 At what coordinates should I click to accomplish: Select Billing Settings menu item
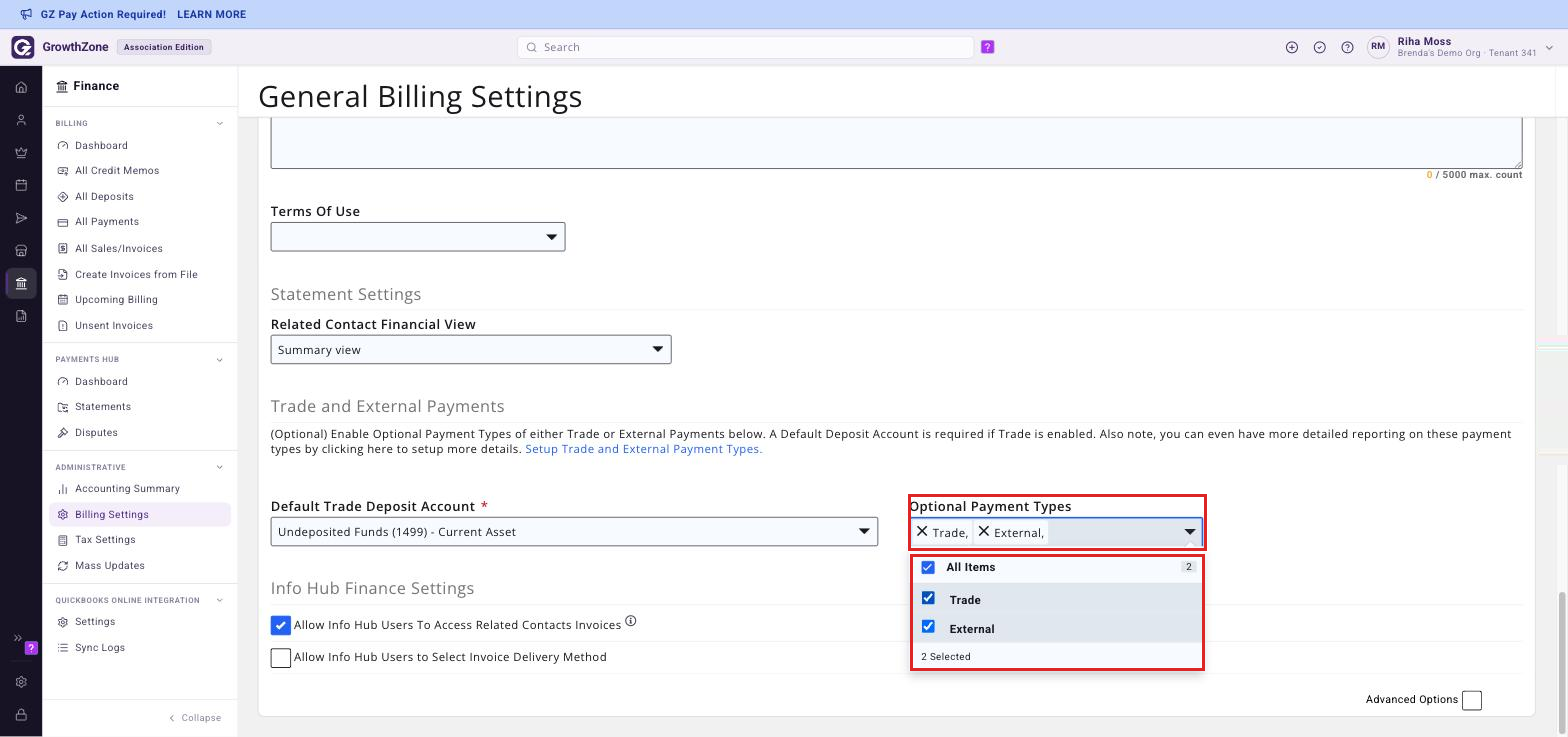click(x=140, y=515)
